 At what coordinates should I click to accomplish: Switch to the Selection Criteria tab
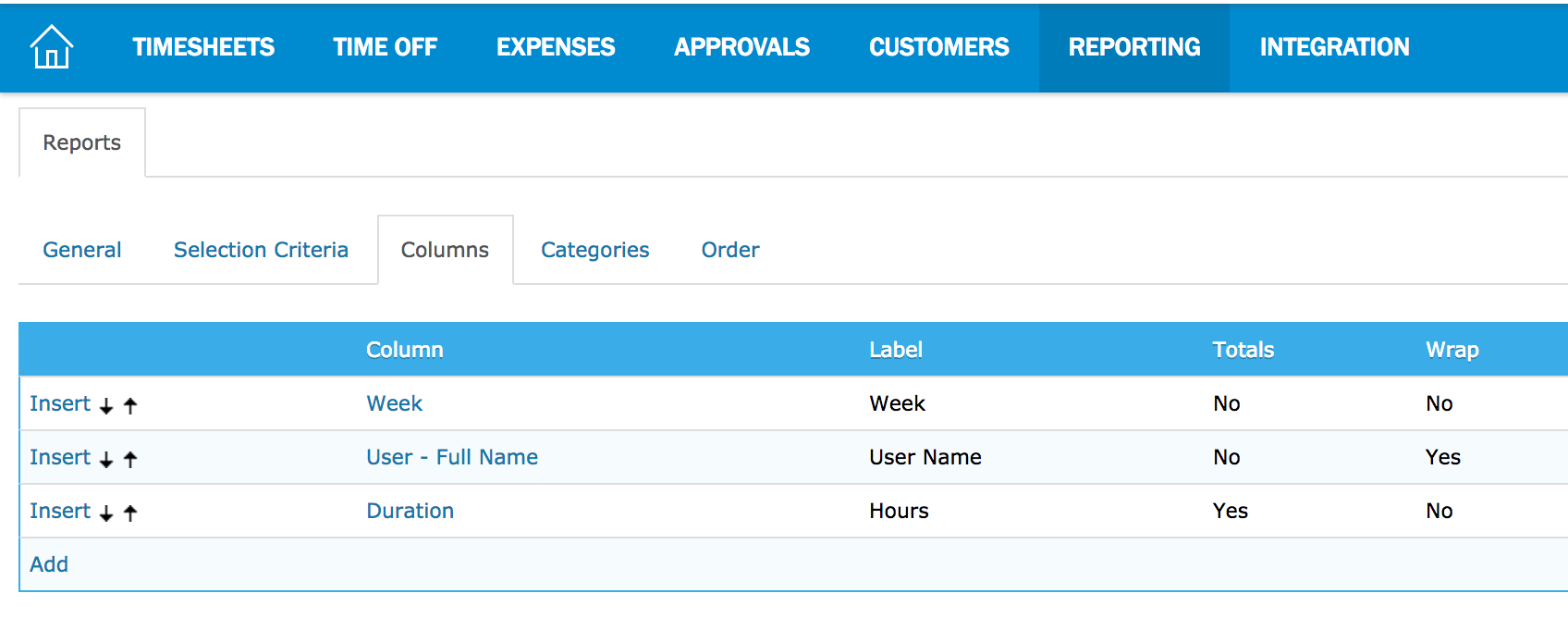coord(261,250)
